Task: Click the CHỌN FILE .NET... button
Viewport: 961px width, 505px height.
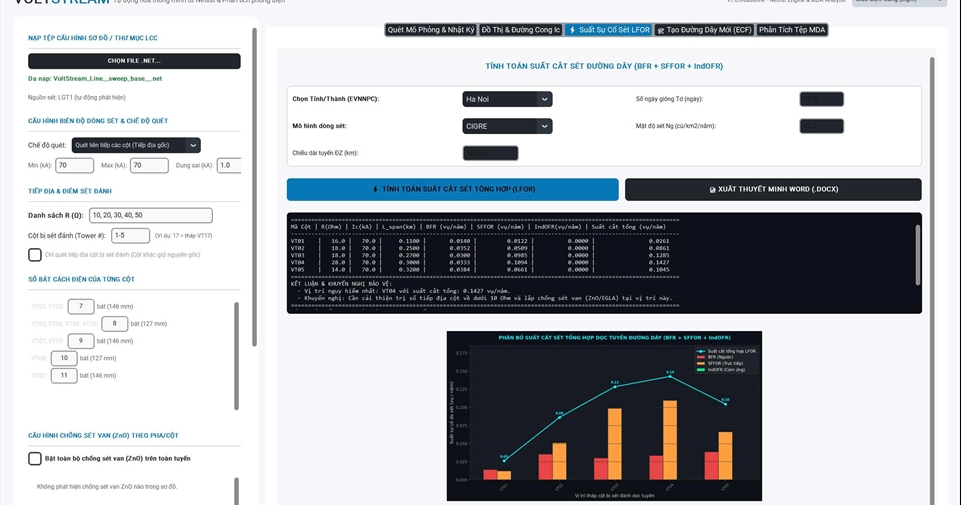Action: click(134, 61)
